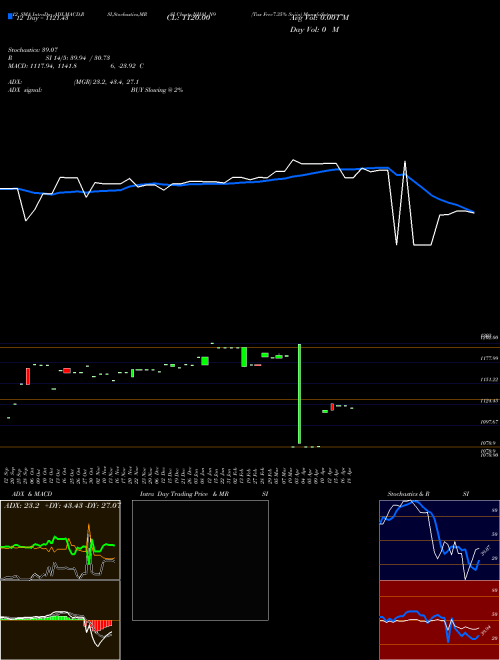Click the empty Intra Day Trading chart box
Screen dimensions: 500x660
coord(200,560)
